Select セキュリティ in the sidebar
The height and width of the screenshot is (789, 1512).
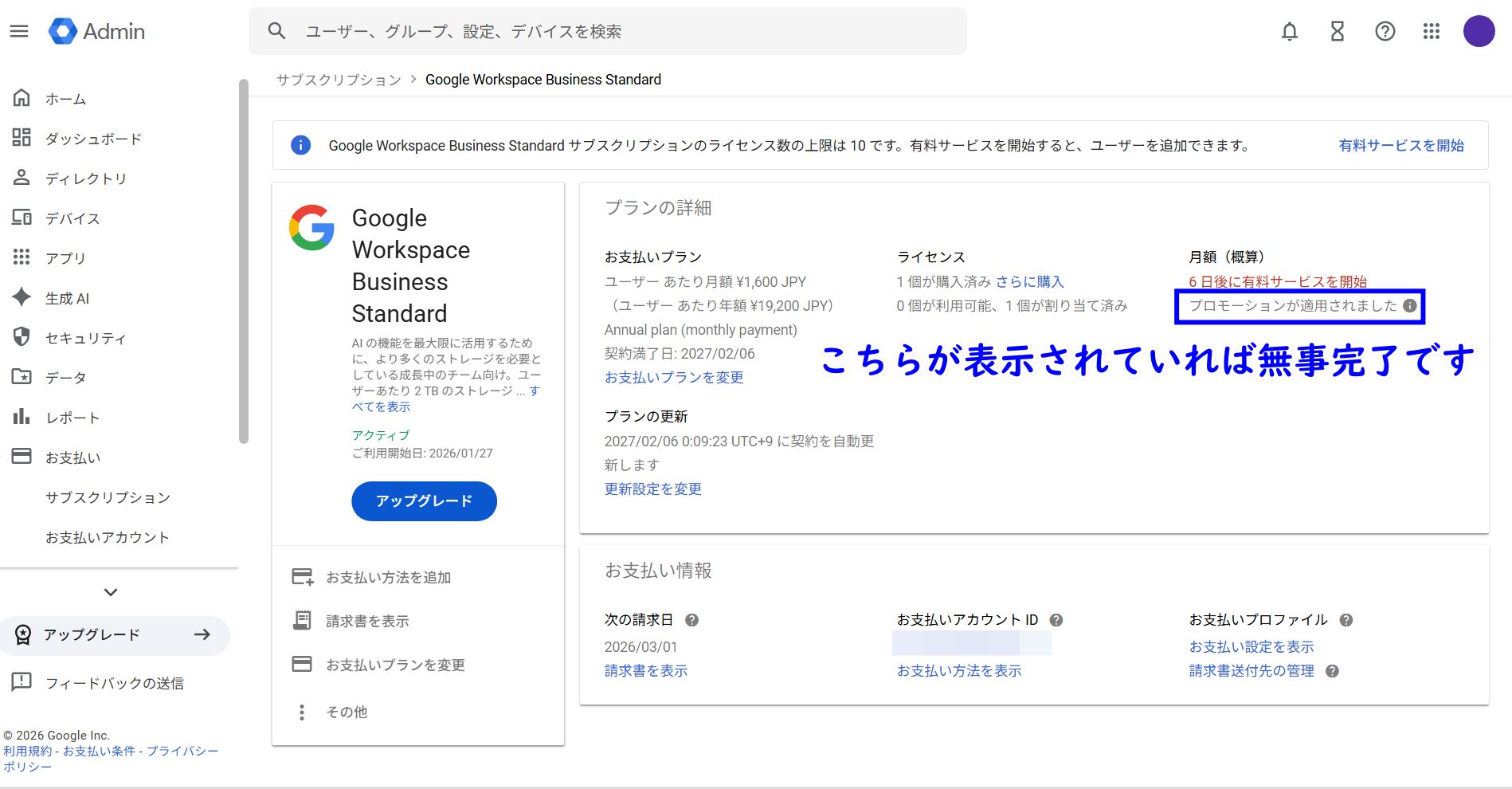pyautogui.click(x=85, y=338)
